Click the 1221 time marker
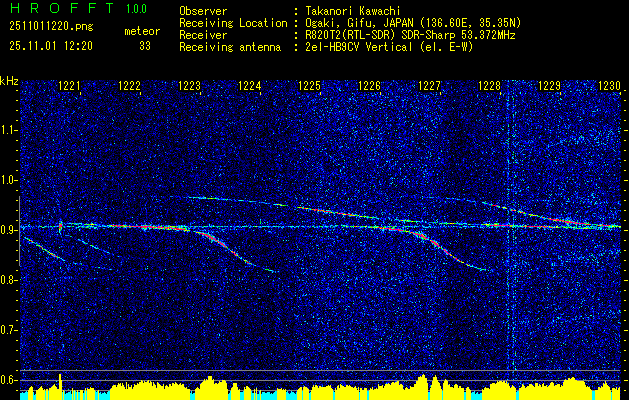 click(69, 85)
